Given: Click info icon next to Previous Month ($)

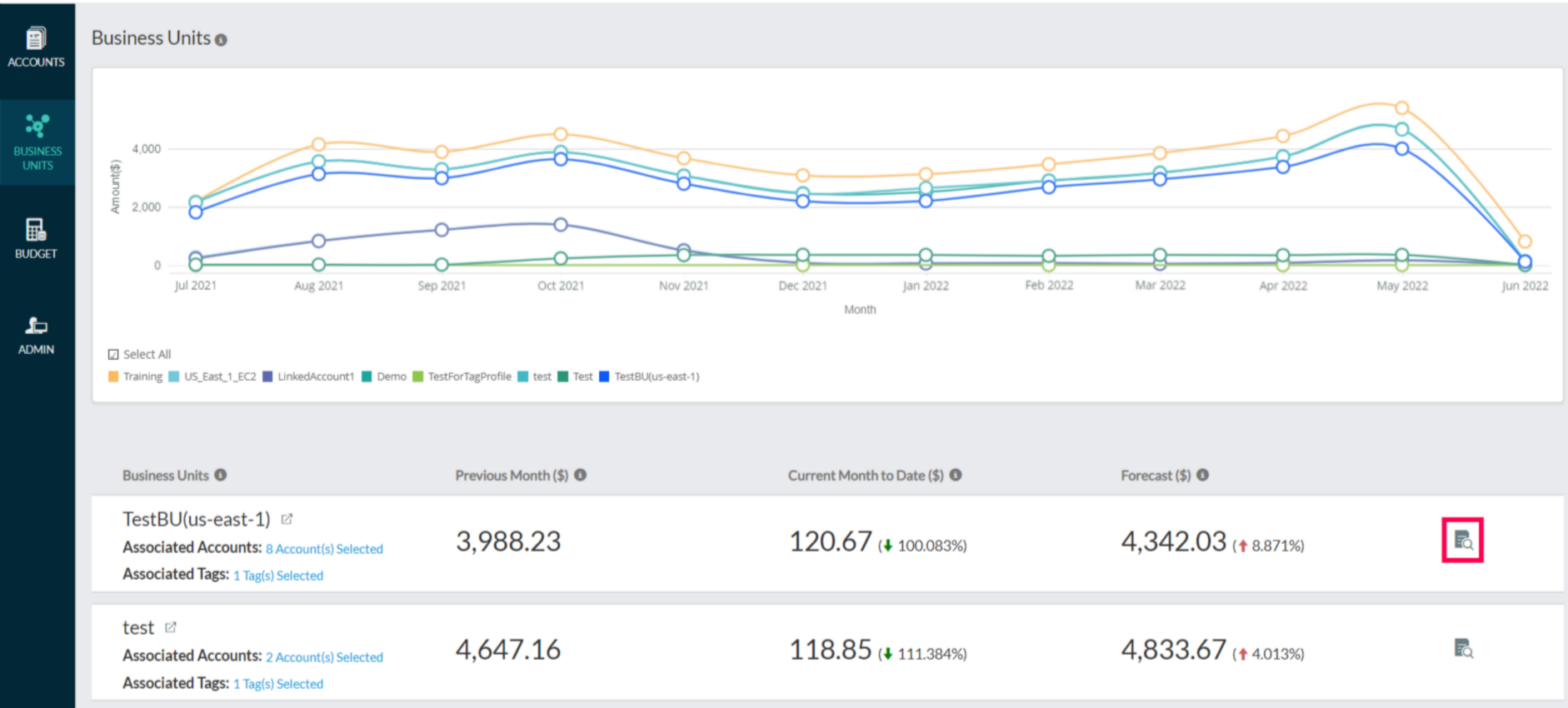Looking at the screenshot, I should coord(580,475).
